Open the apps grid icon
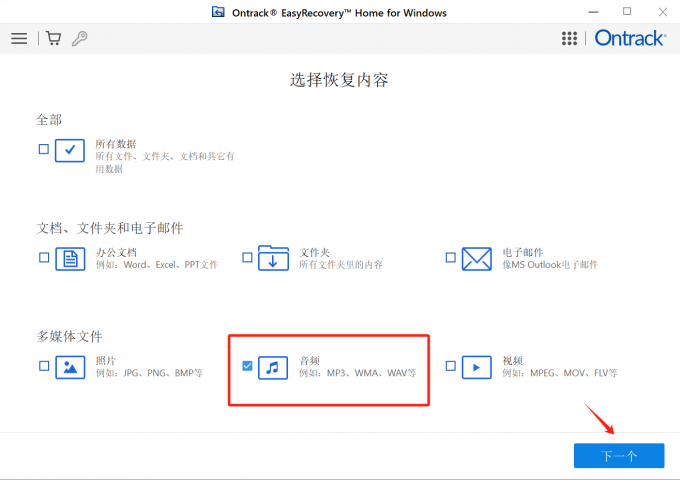 point(569,38)
